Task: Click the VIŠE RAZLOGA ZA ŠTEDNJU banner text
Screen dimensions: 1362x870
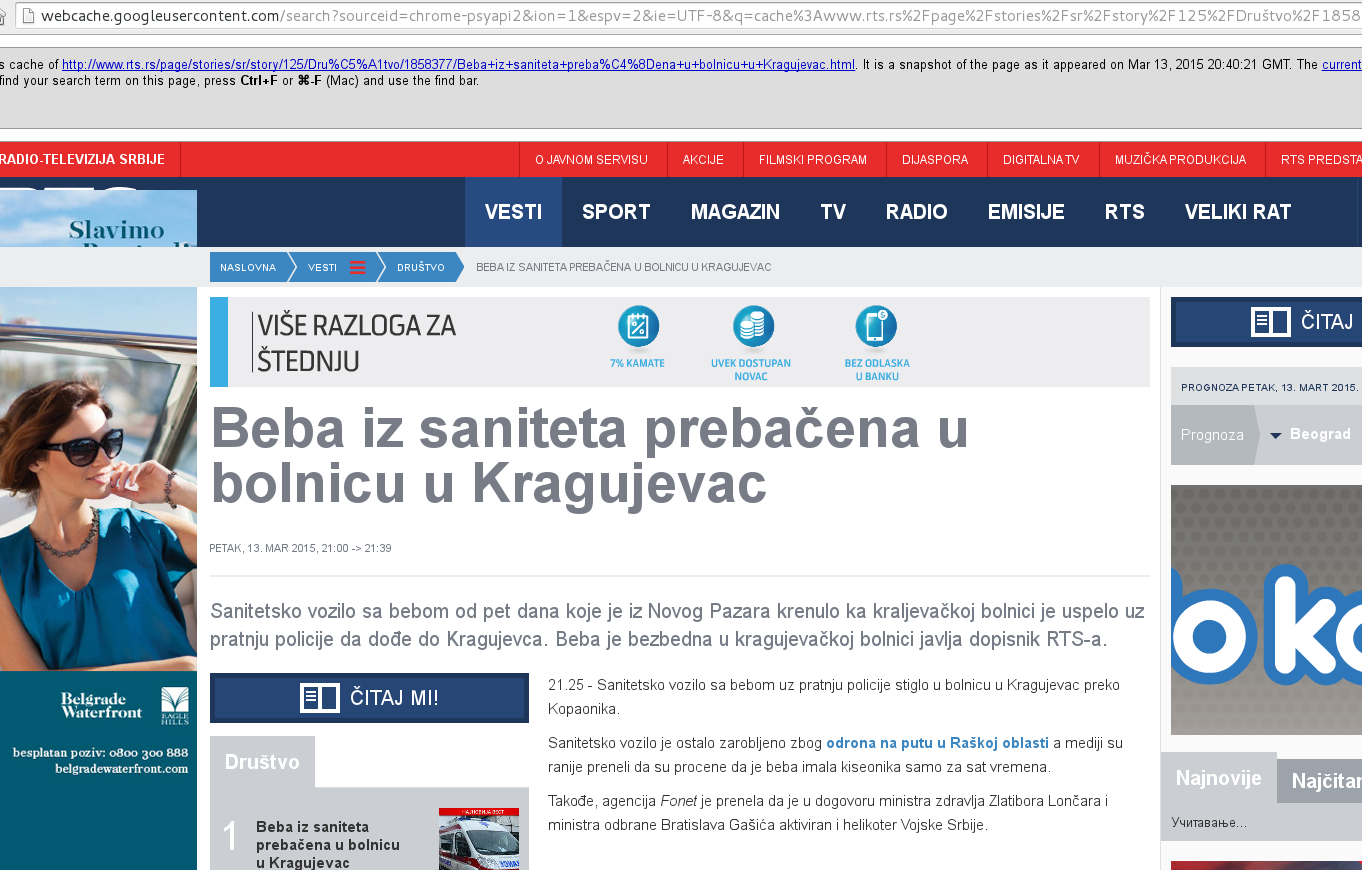Action: click(357, 342)
